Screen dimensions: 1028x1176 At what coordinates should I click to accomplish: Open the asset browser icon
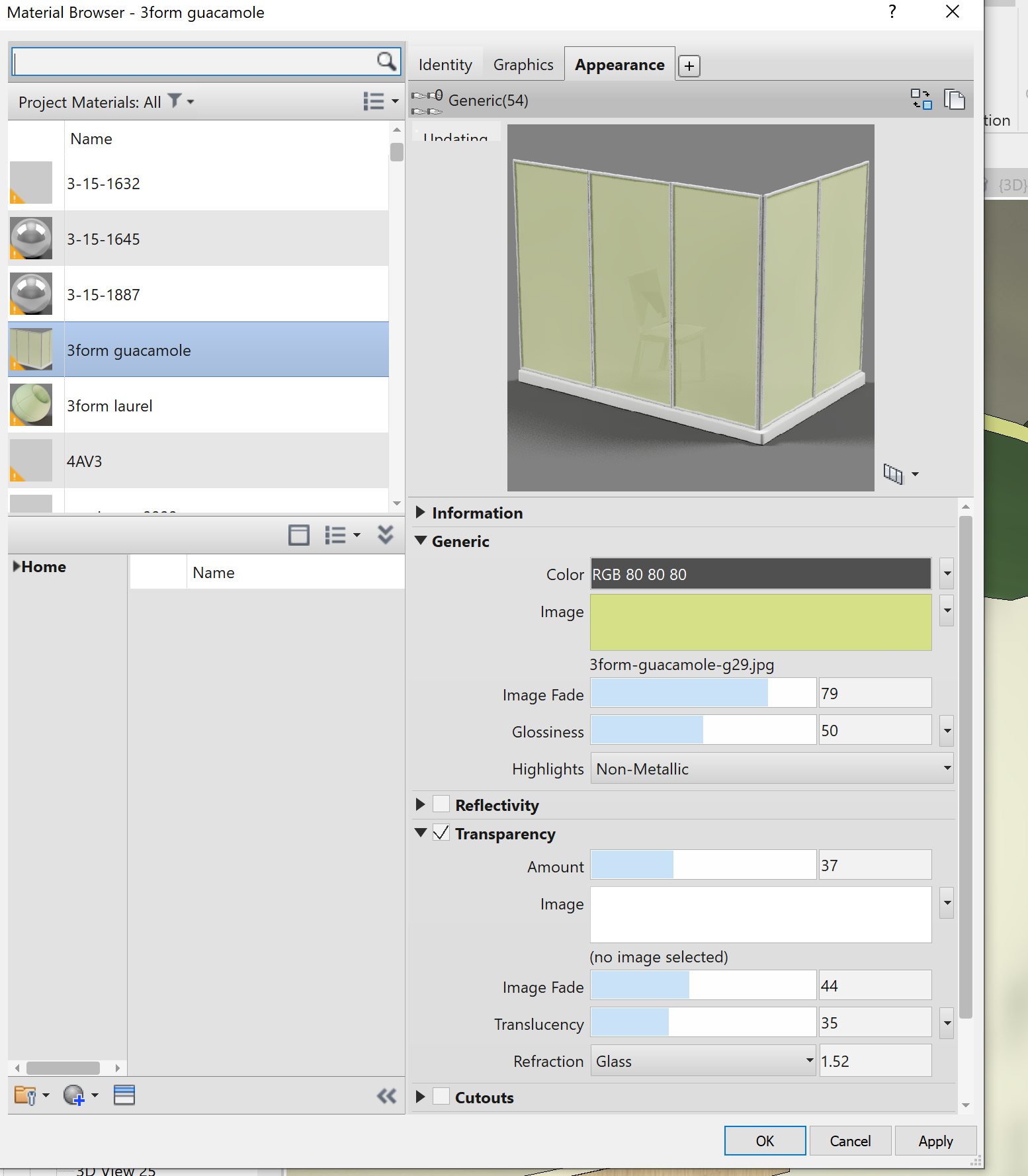pyautogui.click(x=124, y=1095)
